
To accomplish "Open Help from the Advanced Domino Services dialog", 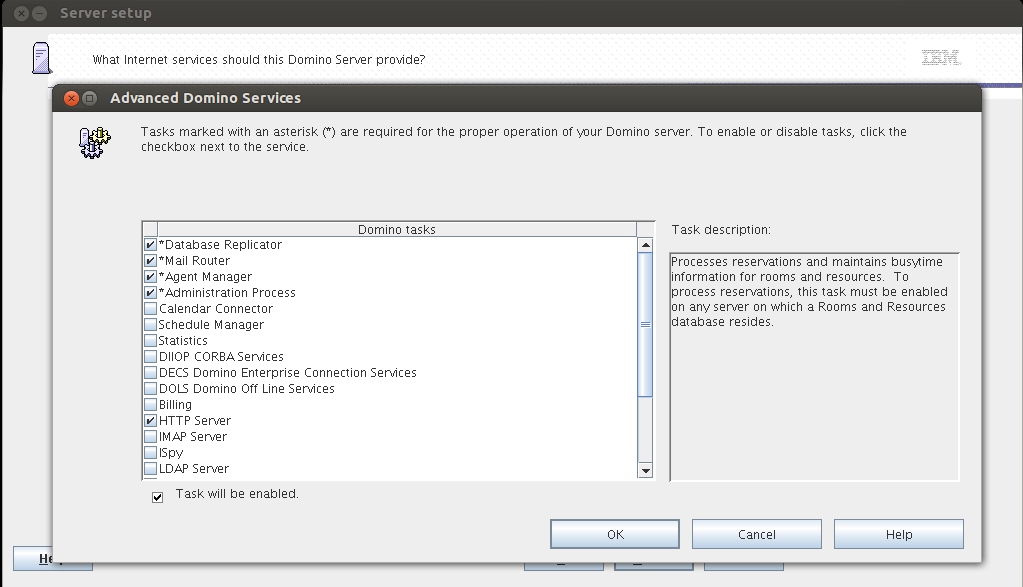I will [x=898, y=533].
